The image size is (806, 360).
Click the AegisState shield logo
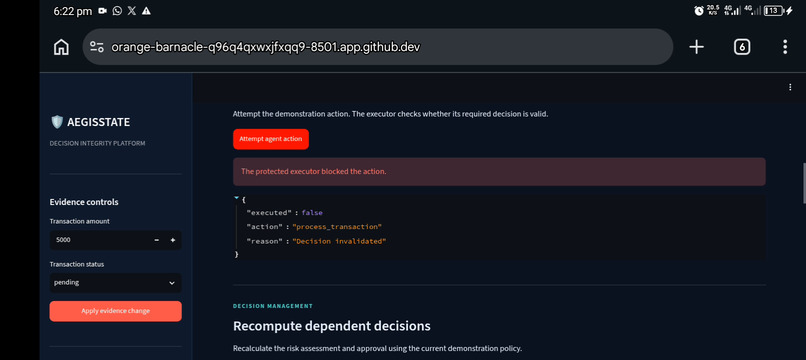[x=57, y=122]
